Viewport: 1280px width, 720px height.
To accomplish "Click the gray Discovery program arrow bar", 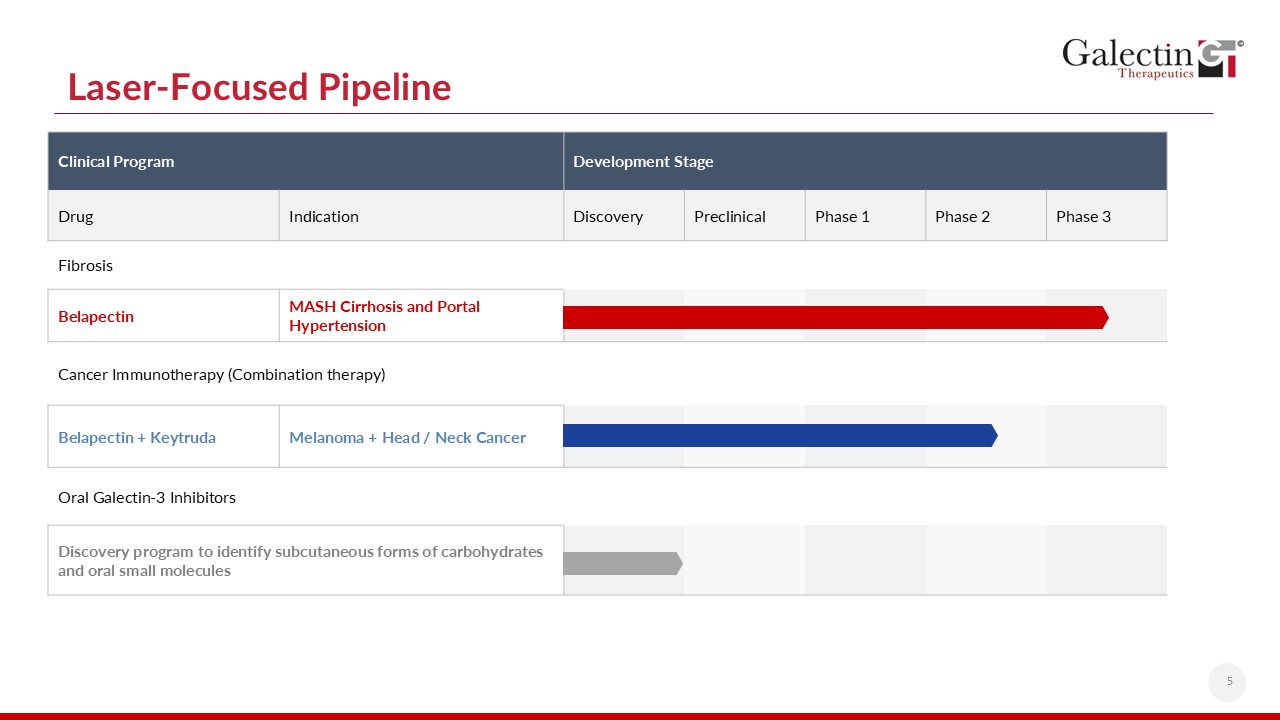I will pyautogui.click(x=622, y=563).
